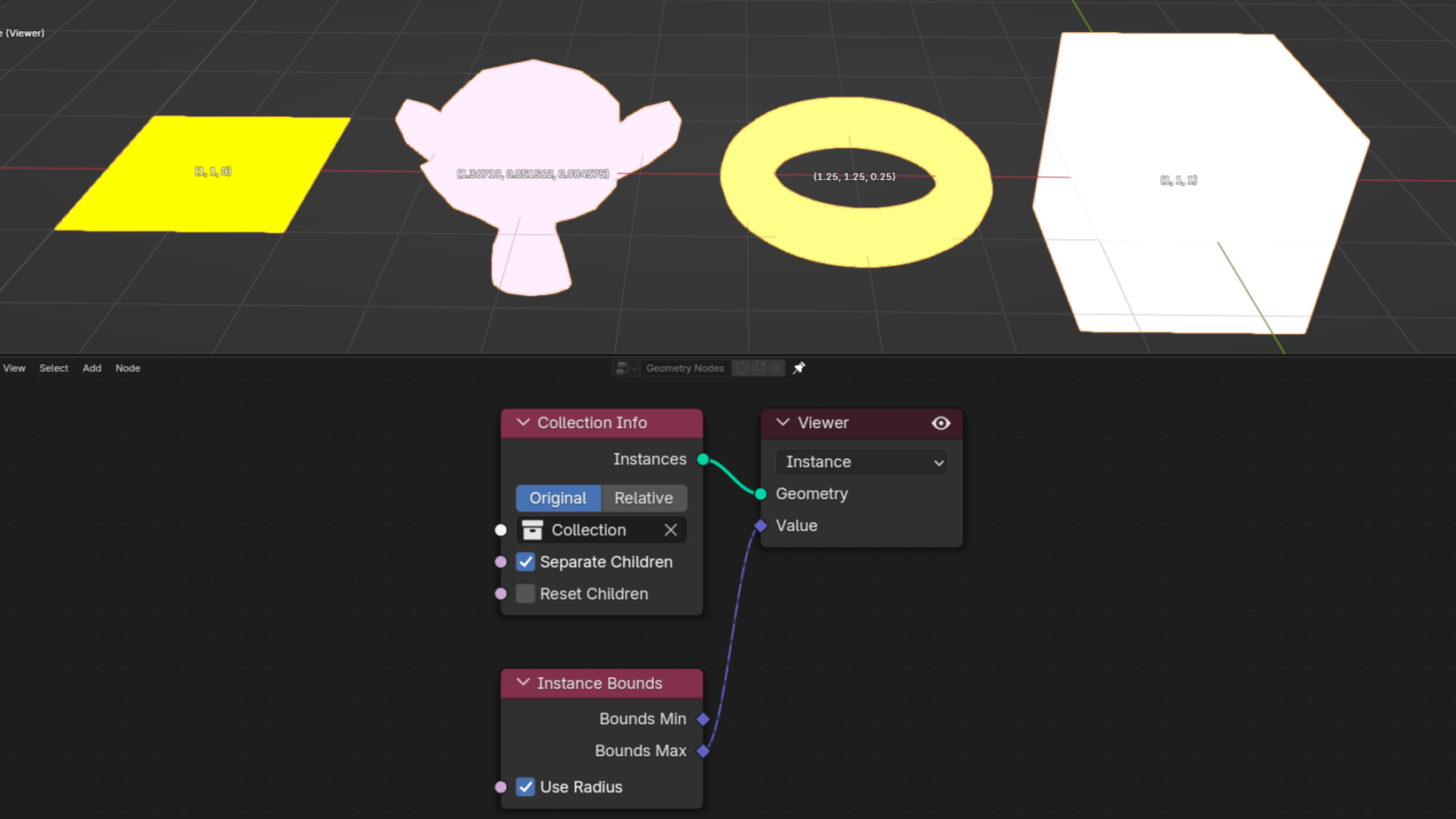Unlink the Geometry Nodes data-block
Screen dimensions: 1456x819
(776, 368)
